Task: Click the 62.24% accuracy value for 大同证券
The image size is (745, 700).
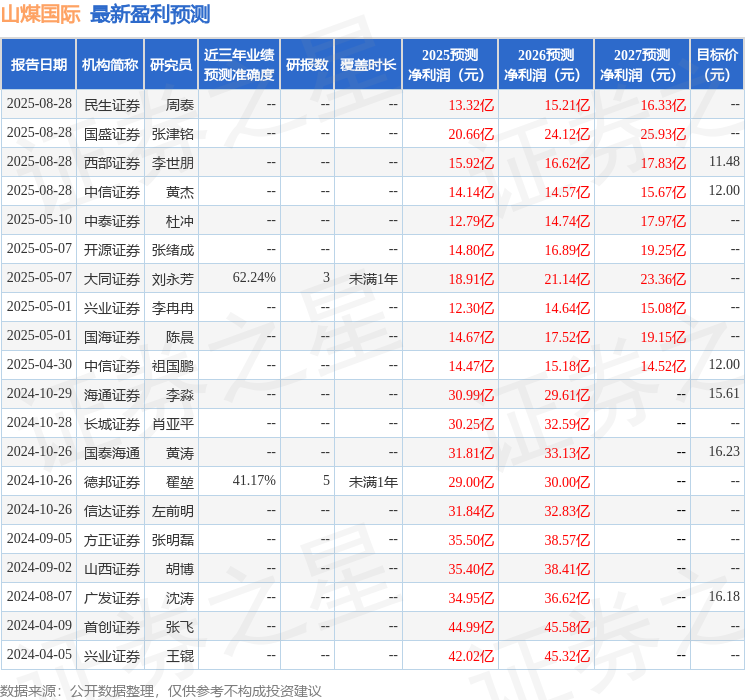Action: click(254, 278)
